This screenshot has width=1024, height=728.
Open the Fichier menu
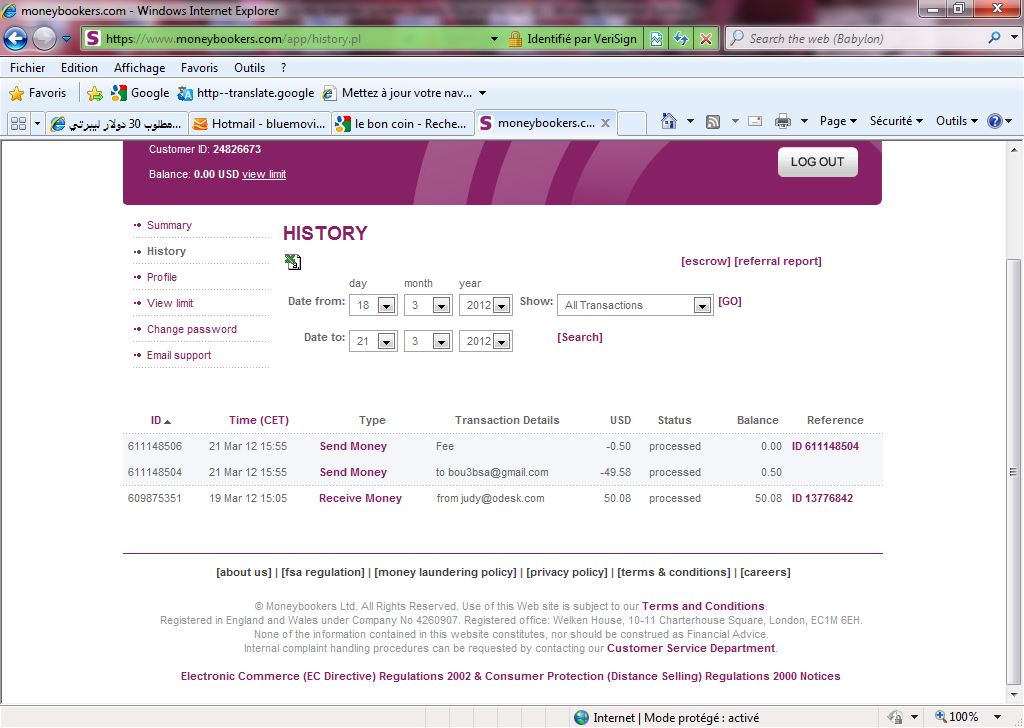tap(27, 68)
